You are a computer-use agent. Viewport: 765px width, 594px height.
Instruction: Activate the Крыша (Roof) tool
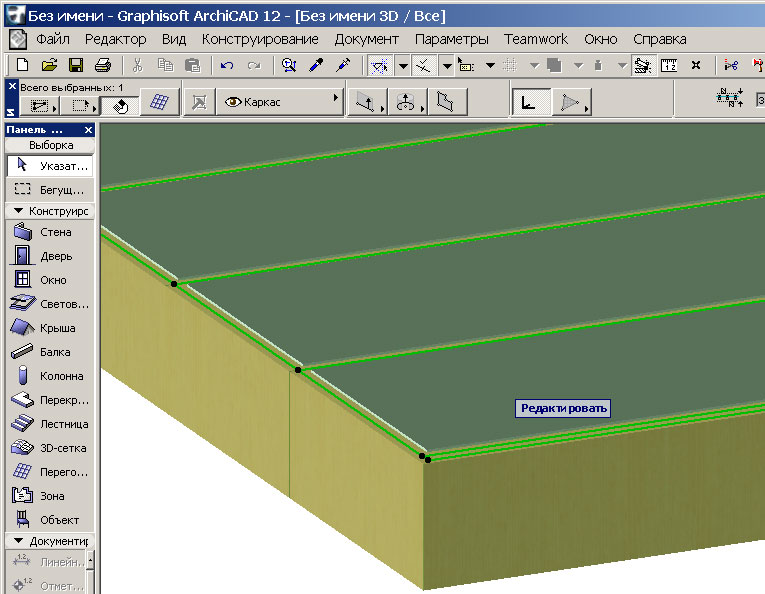click(x=47, y=328)
